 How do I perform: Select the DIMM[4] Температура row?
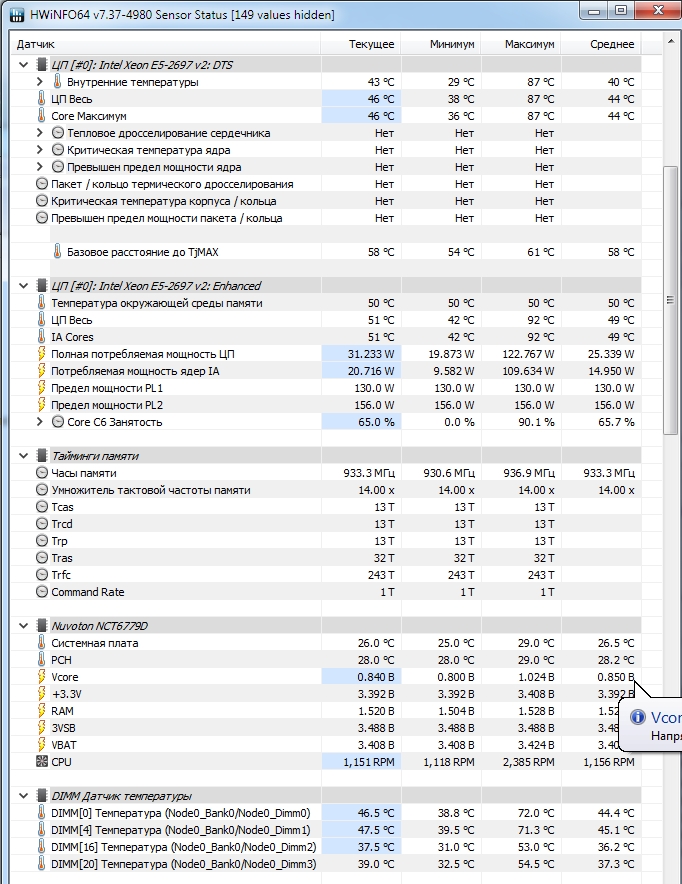[x=326, y=830]
